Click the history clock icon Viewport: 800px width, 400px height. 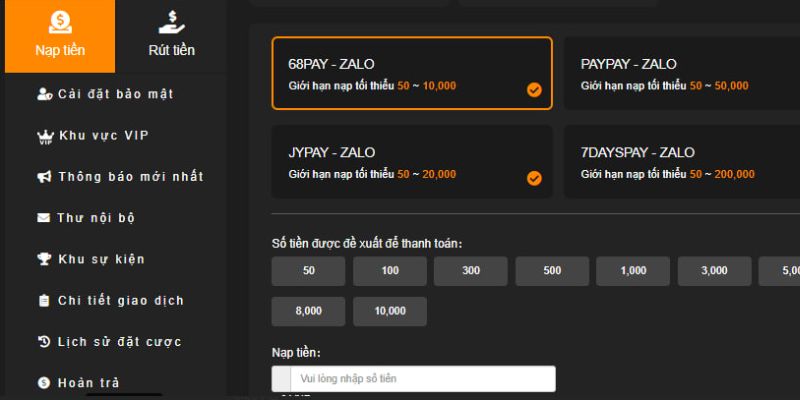[44, 341]
